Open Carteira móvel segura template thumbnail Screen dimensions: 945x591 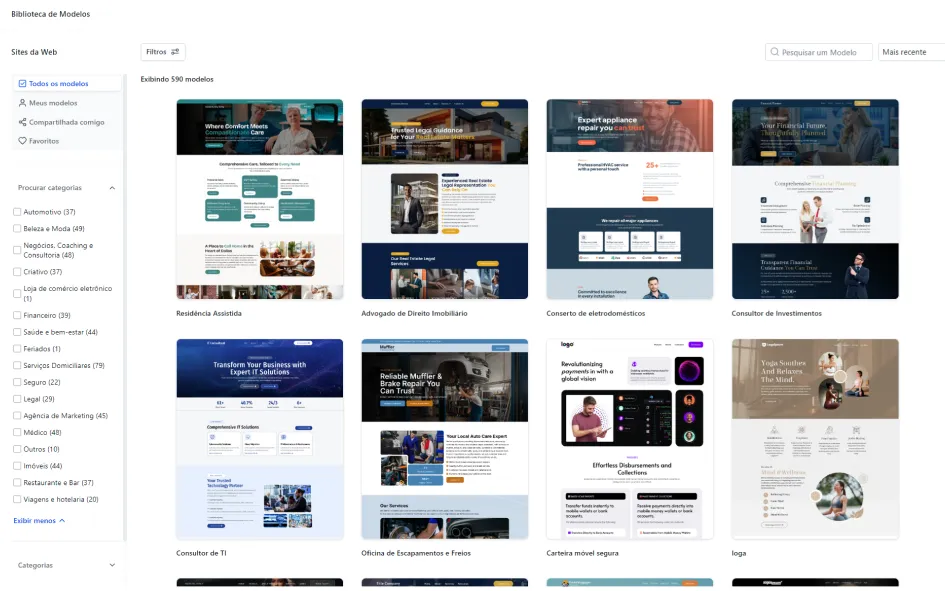click(x=630, y=439)
